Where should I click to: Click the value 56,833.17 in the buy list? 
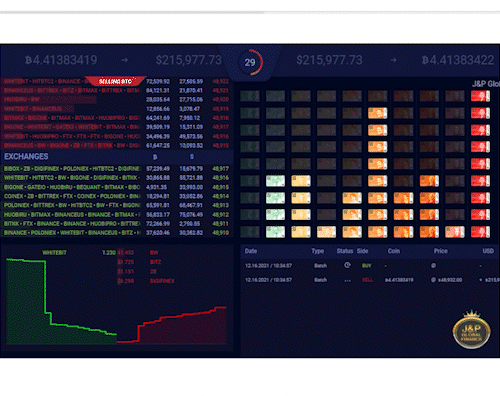coord(158,214)
